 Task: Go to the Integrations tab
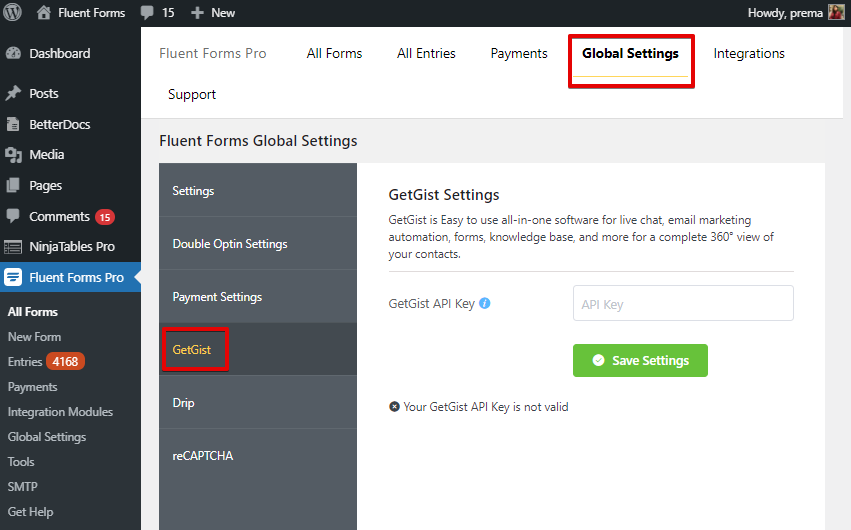tap(749, 53)
